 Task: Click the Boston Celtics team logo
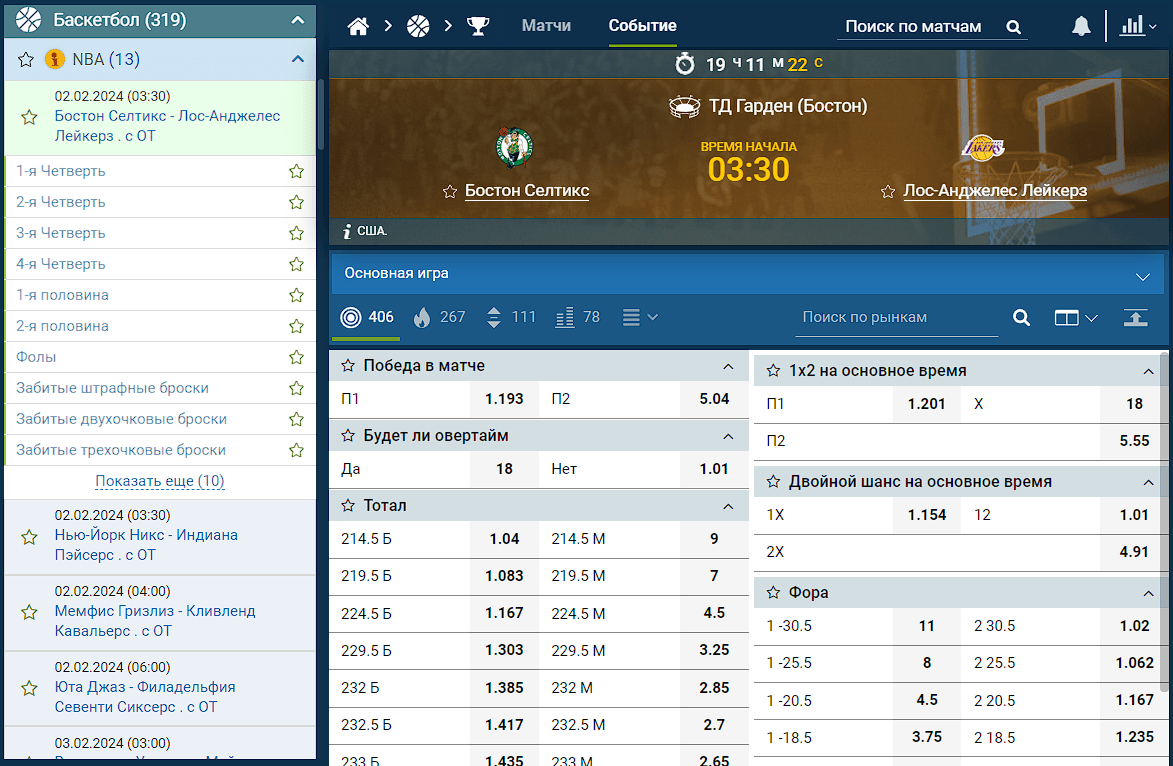pos(514,147)
